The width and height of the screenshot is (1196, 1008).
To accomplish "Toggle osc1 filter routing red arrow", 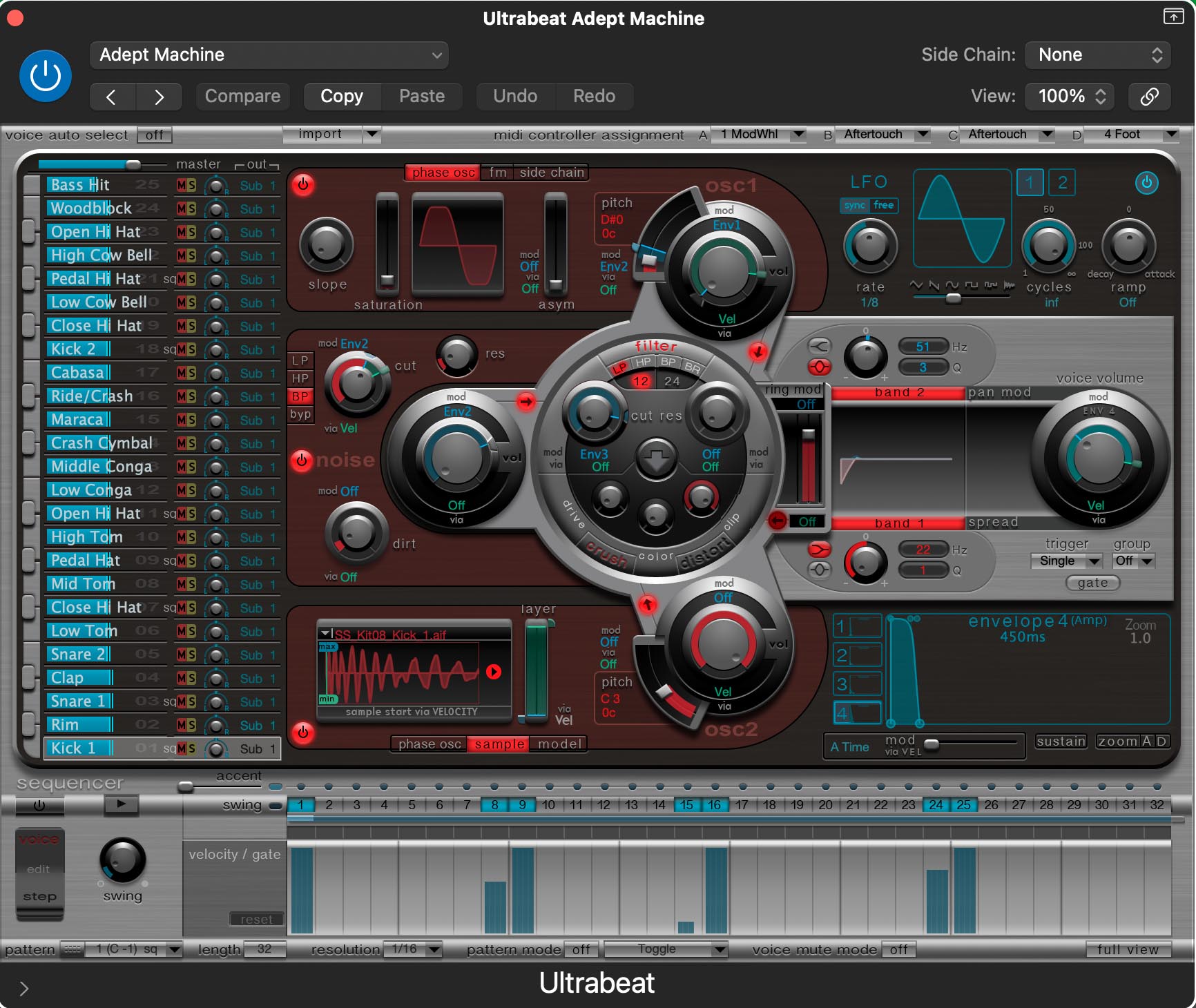I will pos(758,351).
